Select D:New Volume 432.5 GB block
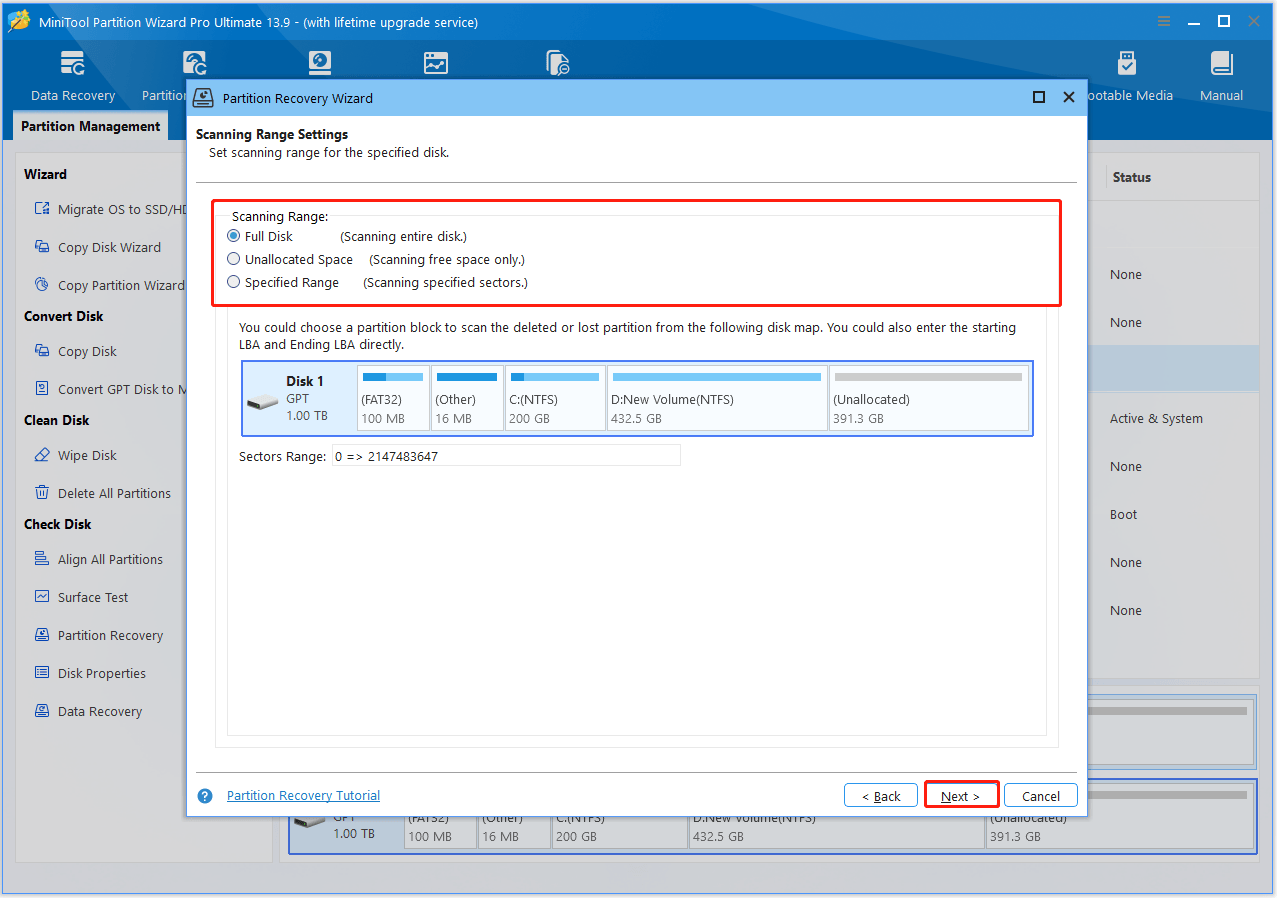 coord(717,398)
